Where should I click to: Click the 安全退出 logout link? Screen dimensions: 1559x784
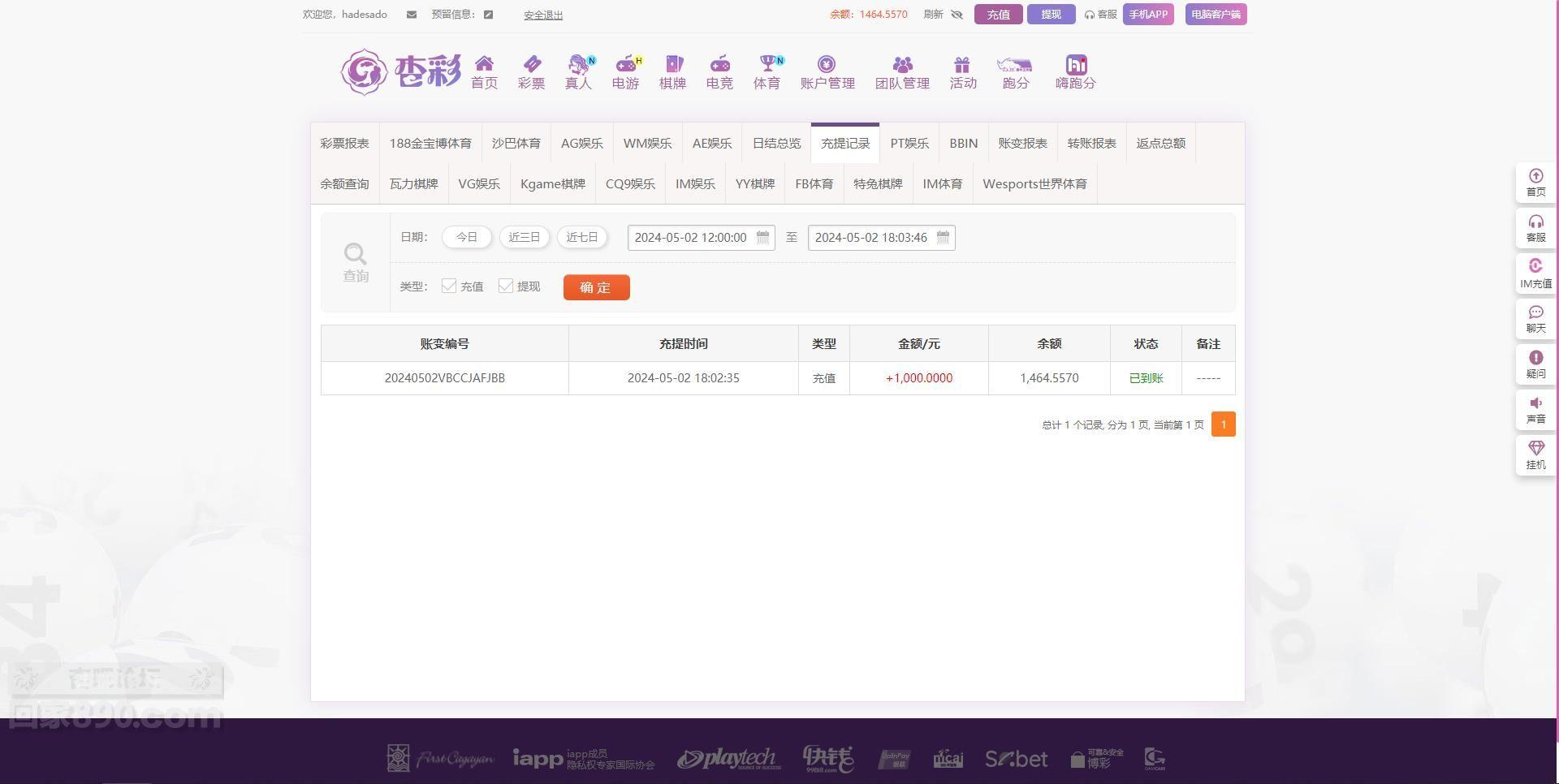pos(543,15)
